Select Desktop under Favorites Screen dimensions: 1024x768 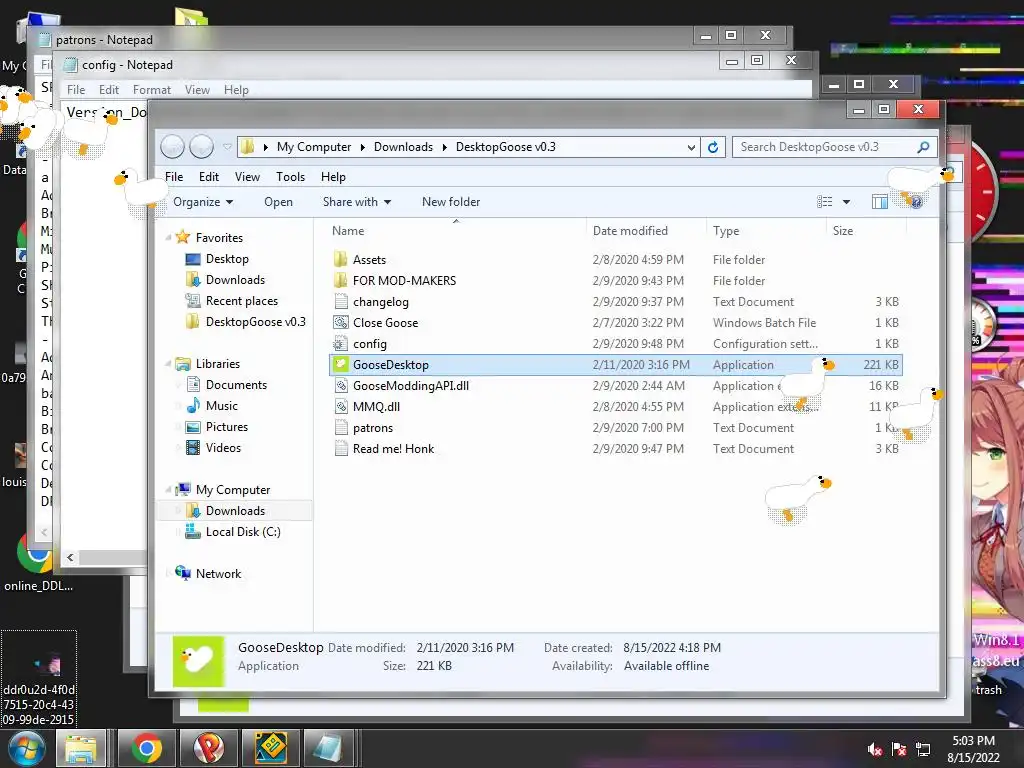(227, 259)
